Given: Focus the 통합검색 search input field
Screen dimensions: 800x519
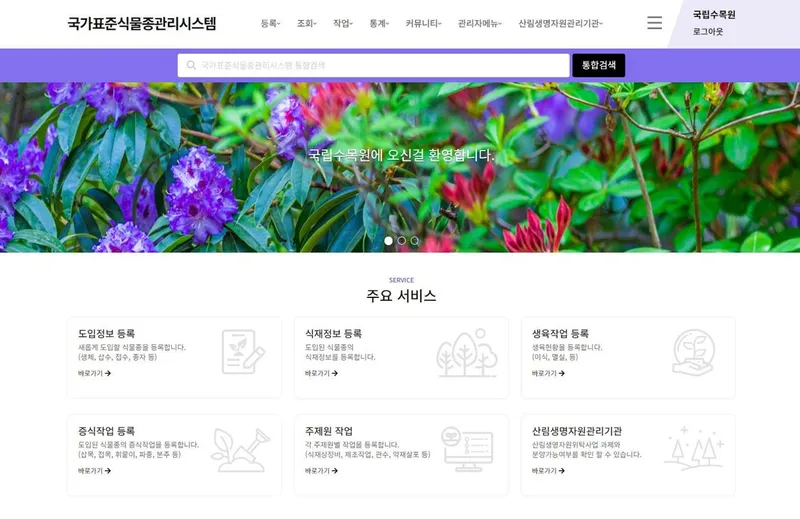Looking at the screenshot, I should click(x=373, y=65).
